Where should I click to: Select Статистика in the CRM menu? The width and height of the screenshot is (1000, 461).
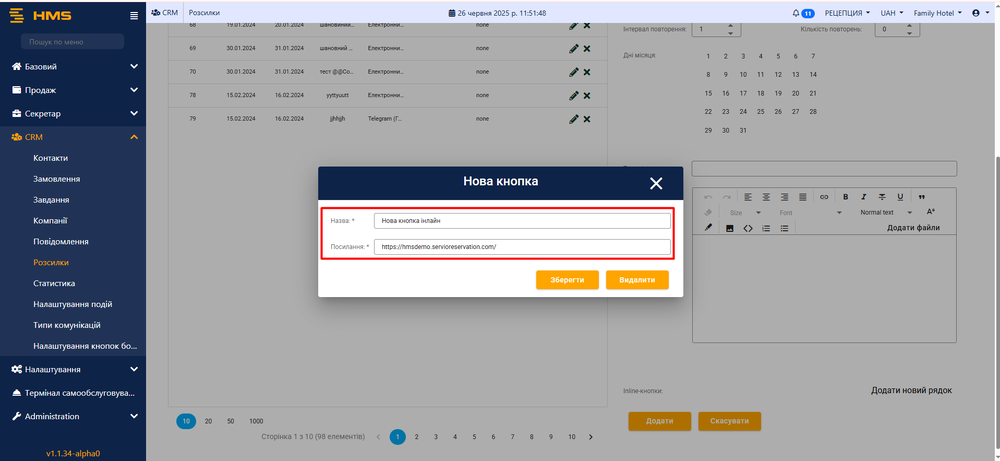54,283
